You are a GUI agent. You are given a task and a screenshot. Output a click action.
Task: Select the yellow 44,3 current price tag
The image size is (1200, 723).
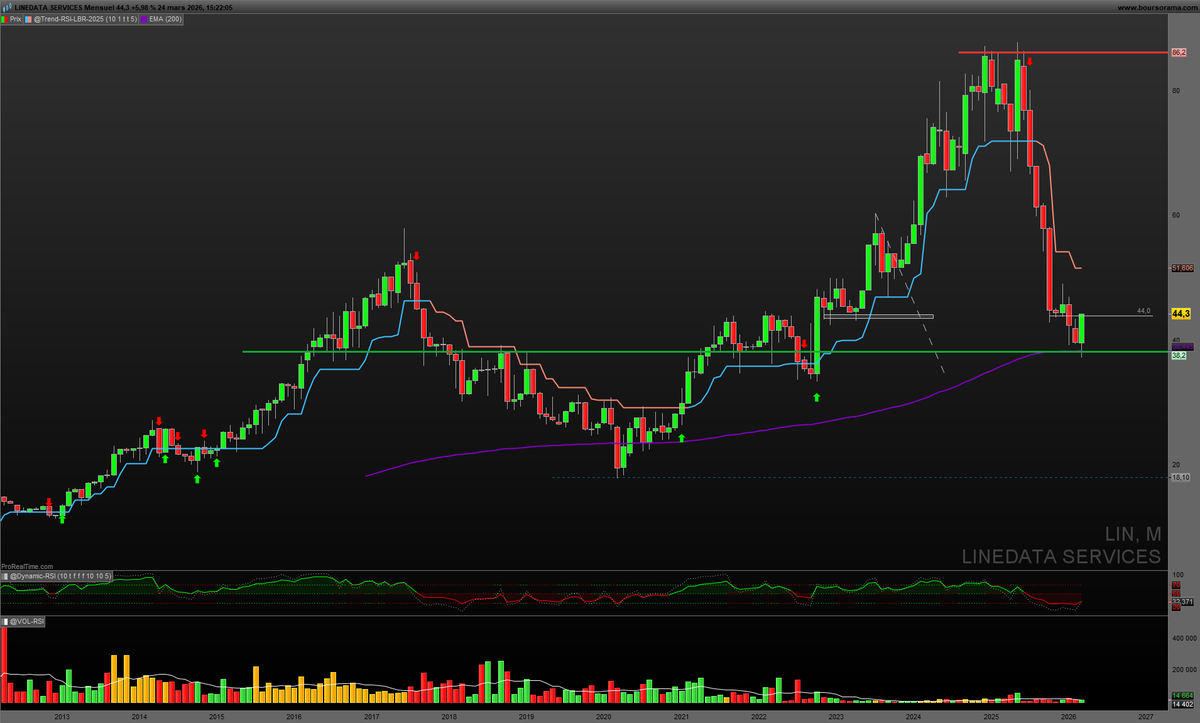pos(1180,313)
